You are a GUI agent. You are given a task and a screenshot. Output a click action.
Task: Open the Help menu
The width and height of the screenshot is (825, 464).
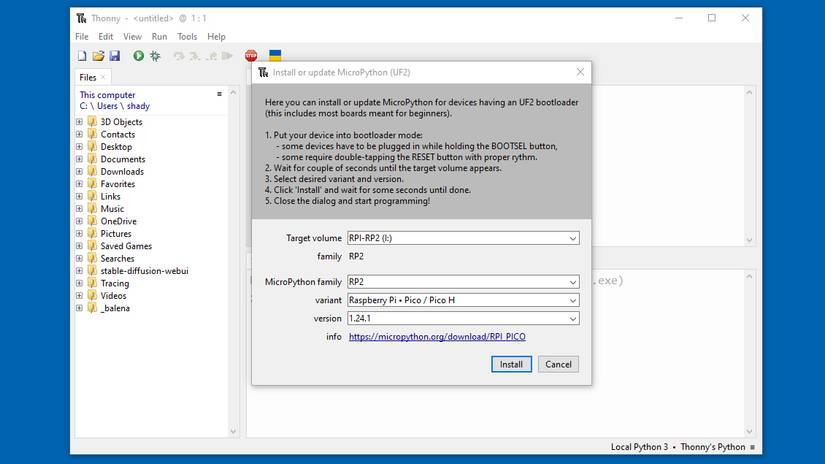tap(216, 36)
